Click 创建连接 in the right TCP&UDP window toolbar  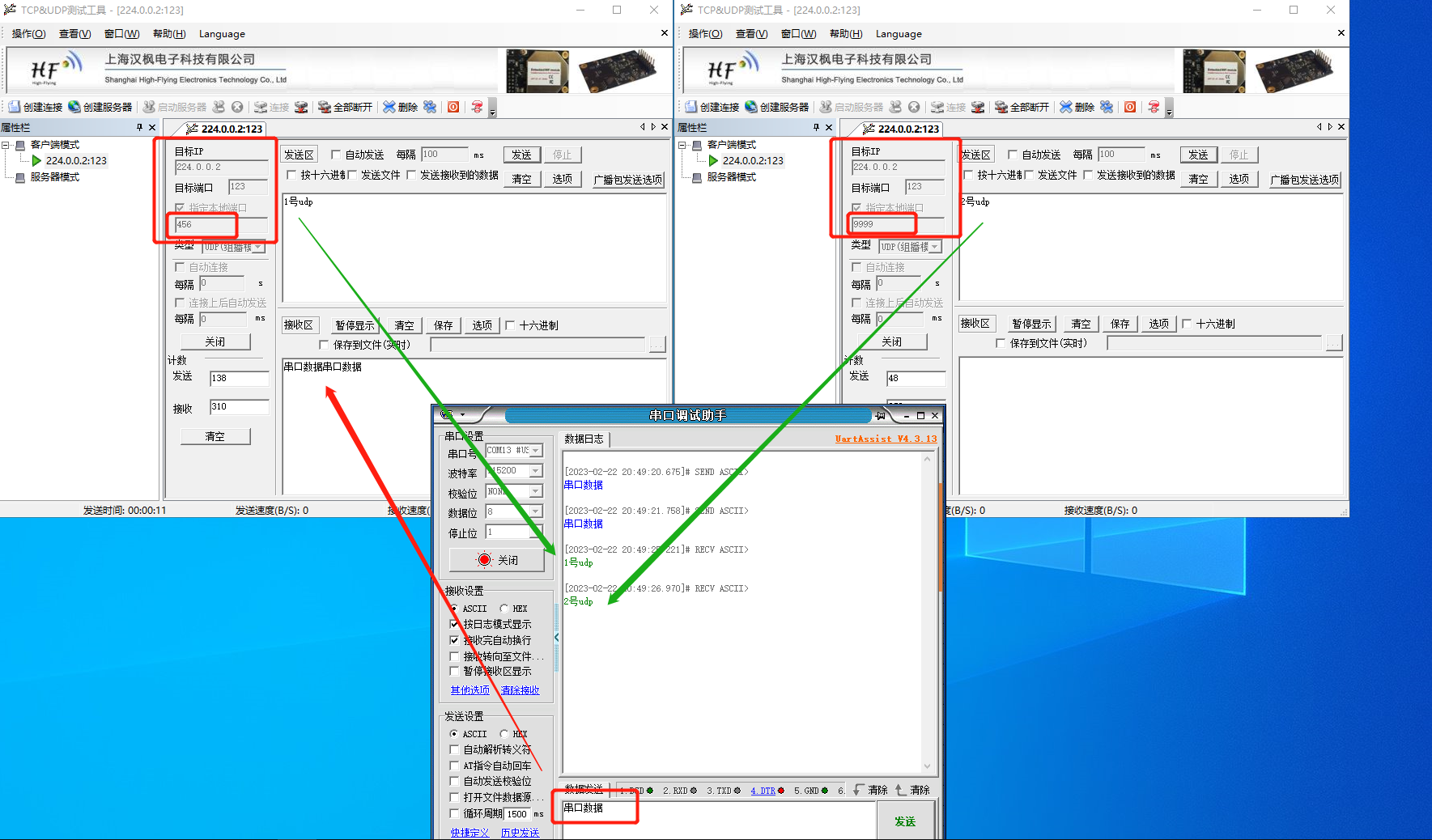click(x=712, y=107)
